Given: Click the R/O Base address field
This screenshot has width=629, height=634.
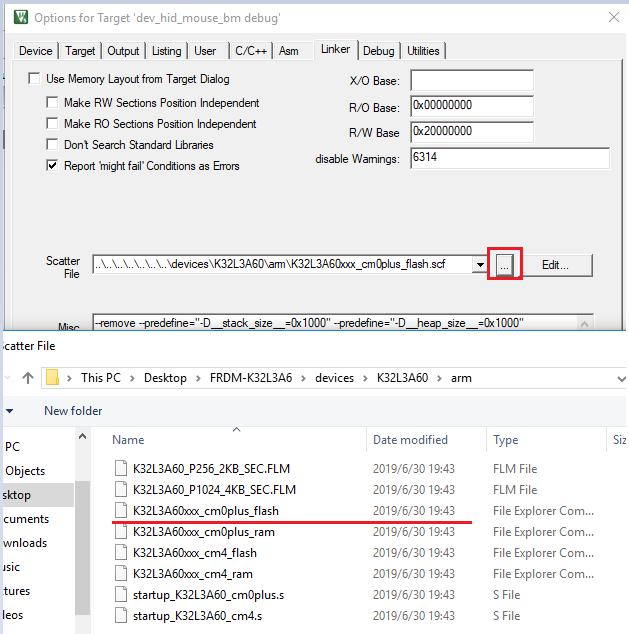Looking at the screenshot, I should click(471, 107).
